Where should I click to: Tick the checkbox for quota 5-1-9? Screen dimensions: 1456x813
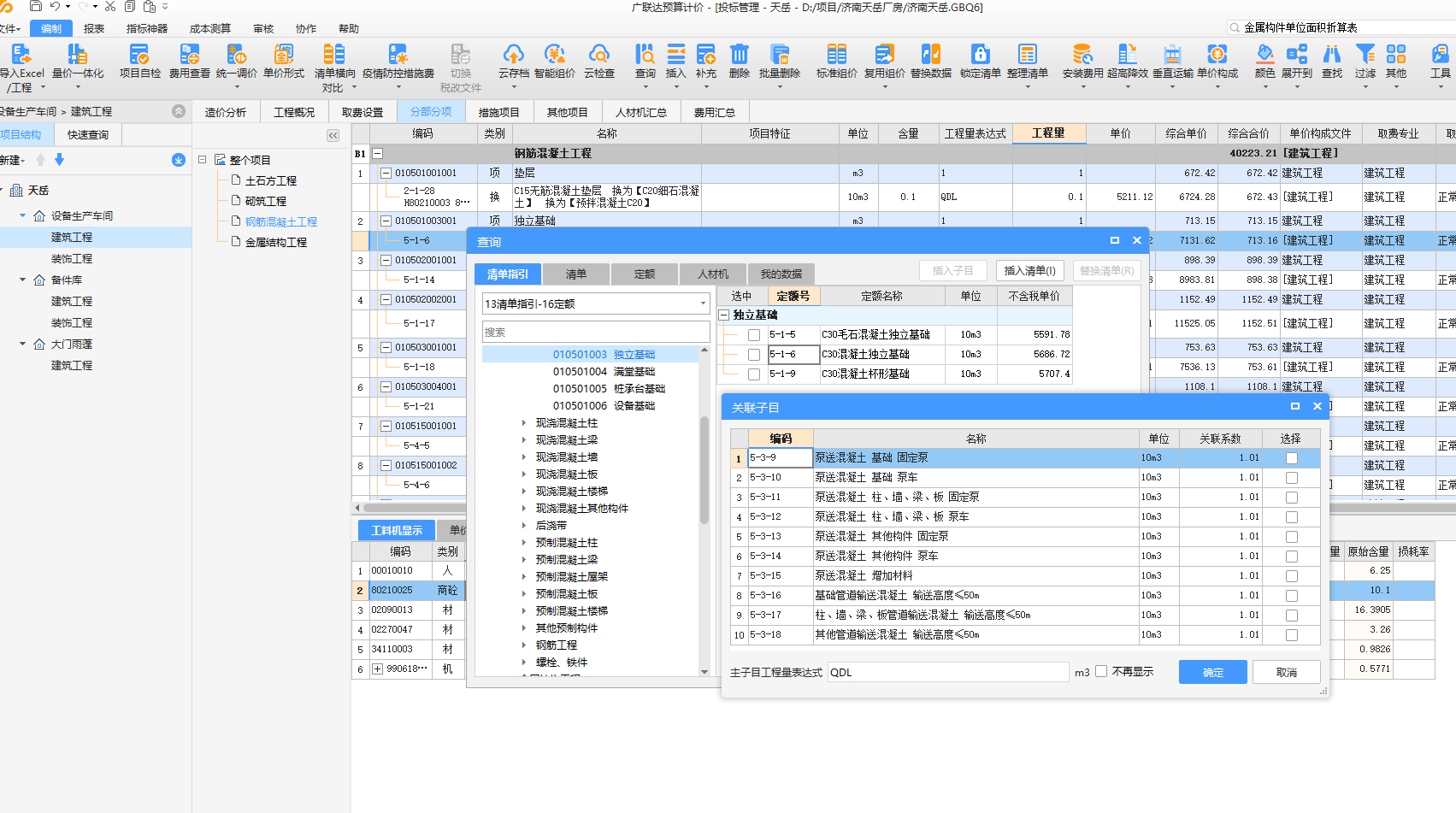(753, 374)
